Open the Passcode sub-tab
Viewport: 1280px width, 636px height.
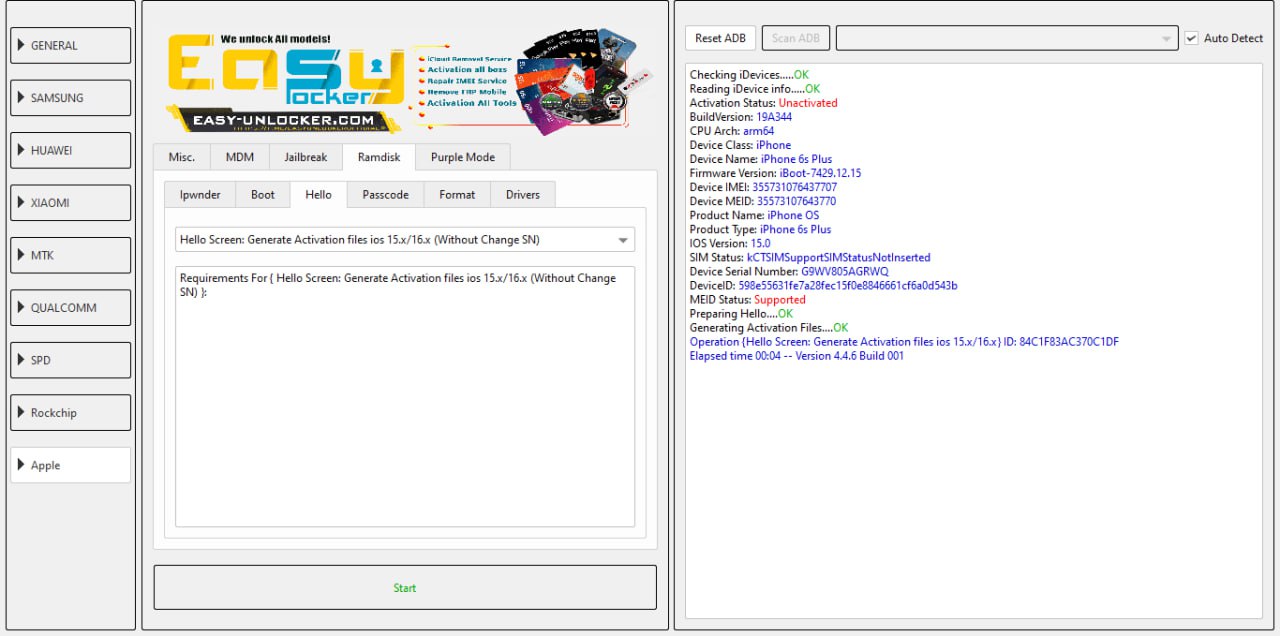click(x=386, y=194)
